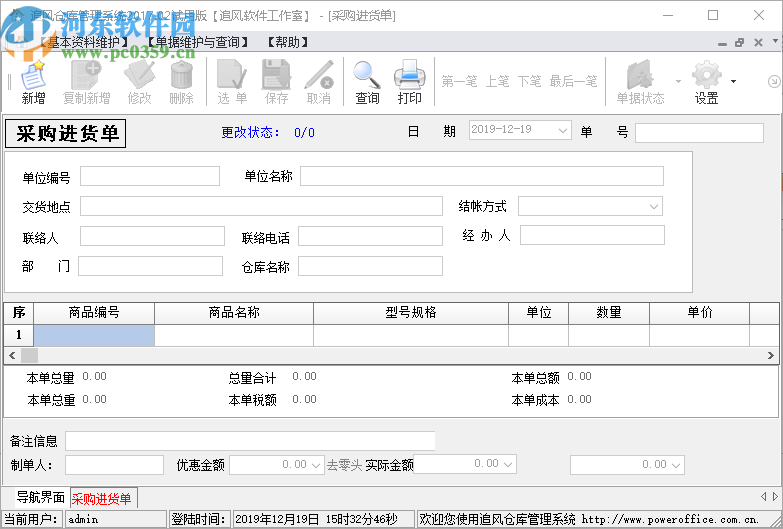Image resolution: width=783 pixels, height=529 pixels.
Task: Click the 商品名称 column header
Action: (x=234, y=313)
